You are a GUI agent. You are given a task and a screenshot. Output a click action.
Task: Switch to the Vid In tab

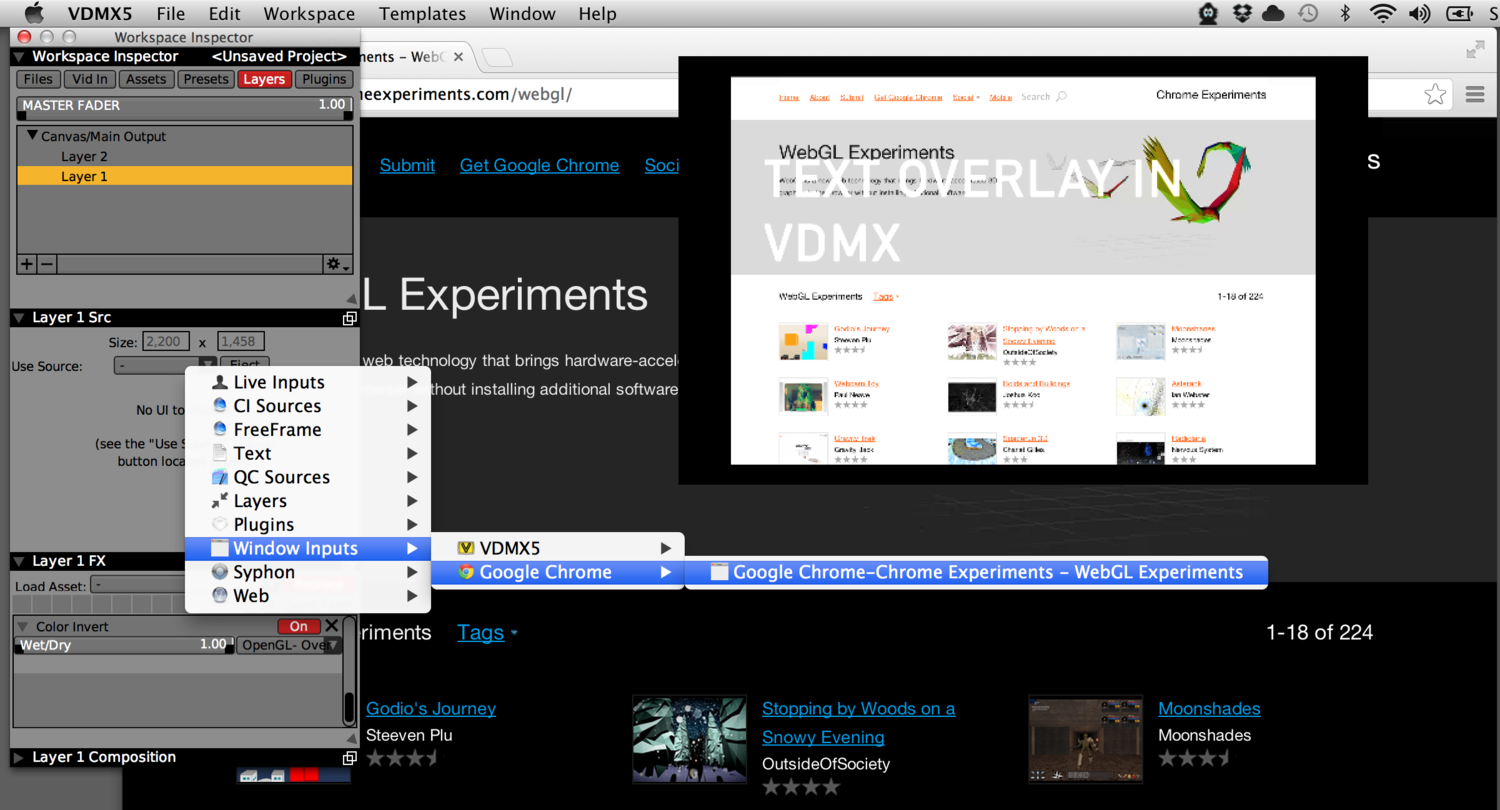[x=90, y=79]
